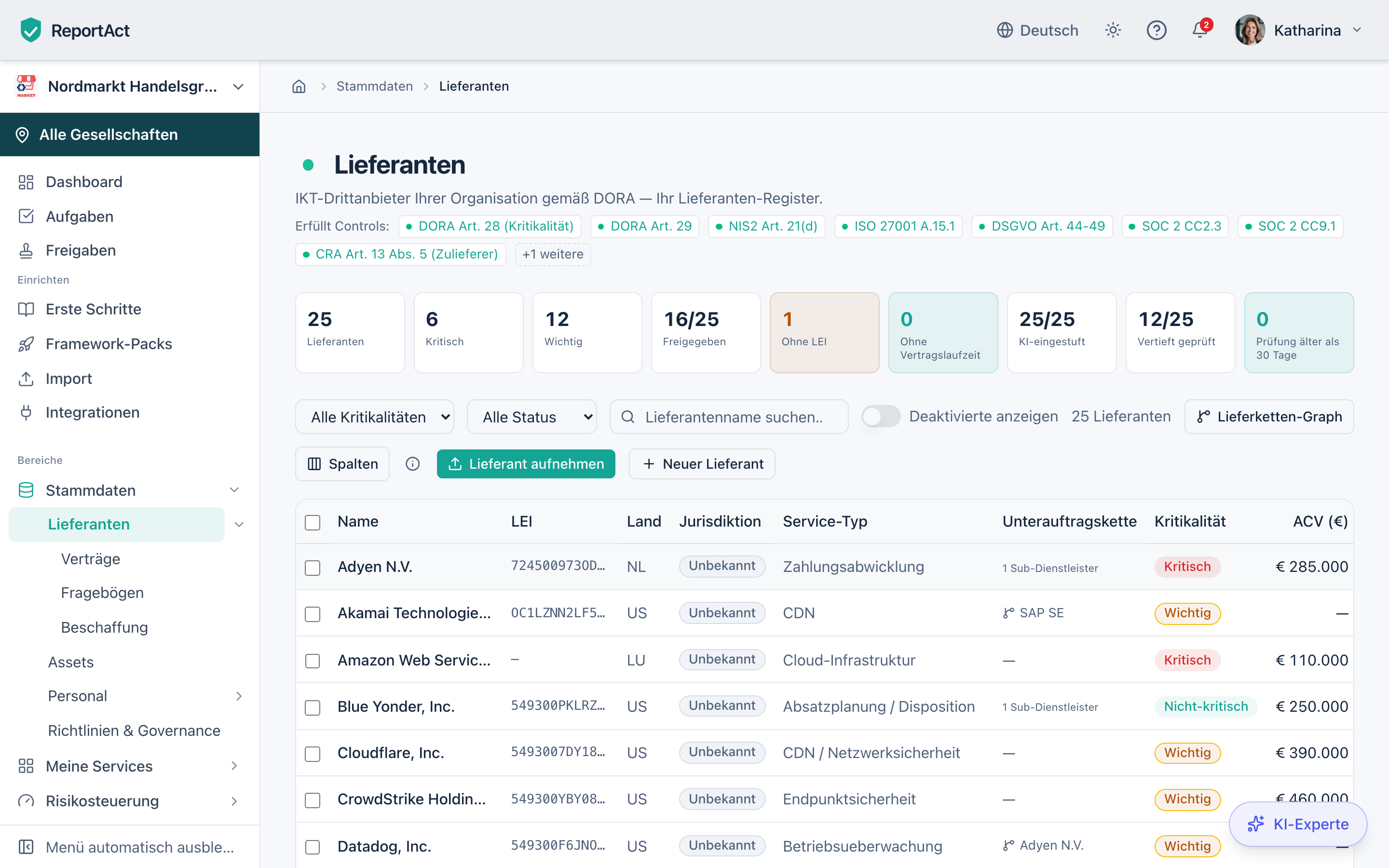
Task: Open Richtlinien & Governance
Action: coord(134,730)
